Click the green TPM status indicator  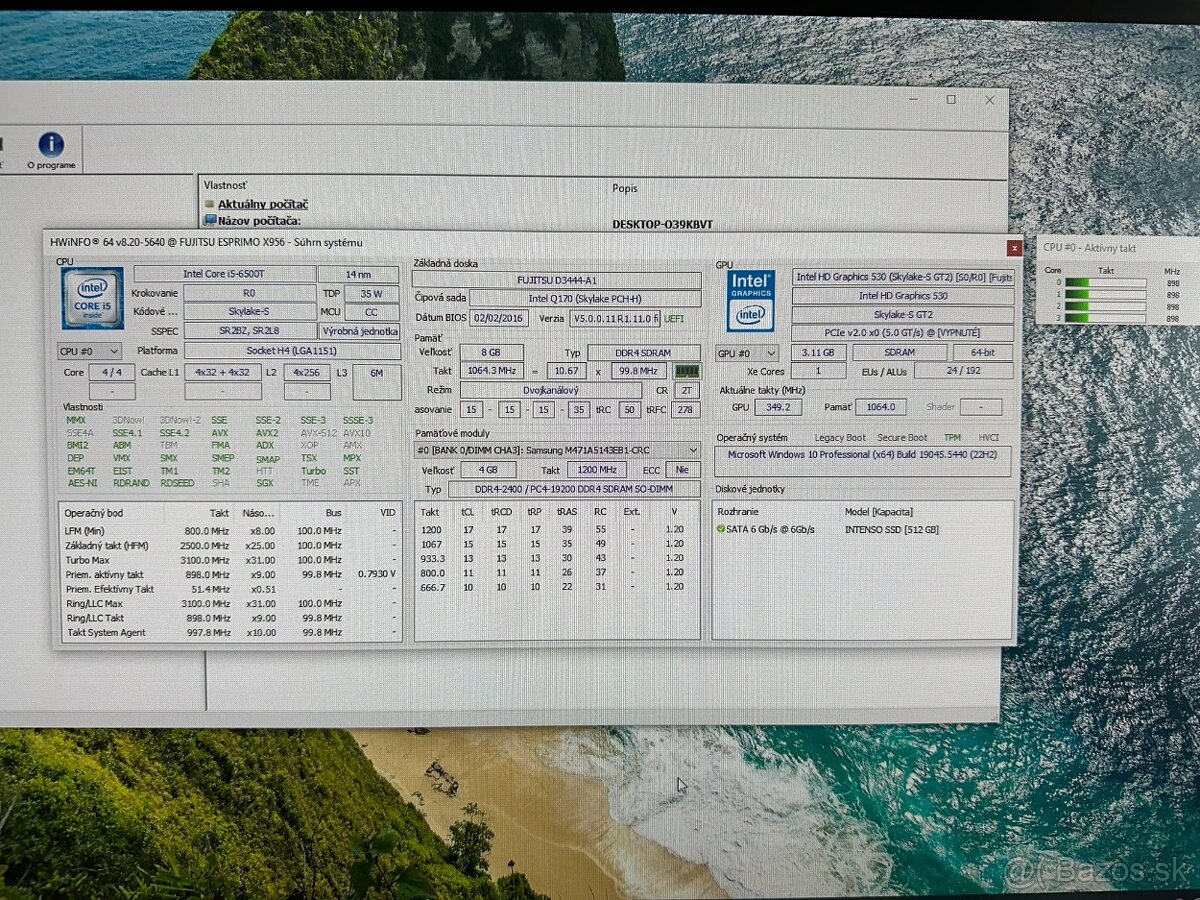tap(952, 437)
